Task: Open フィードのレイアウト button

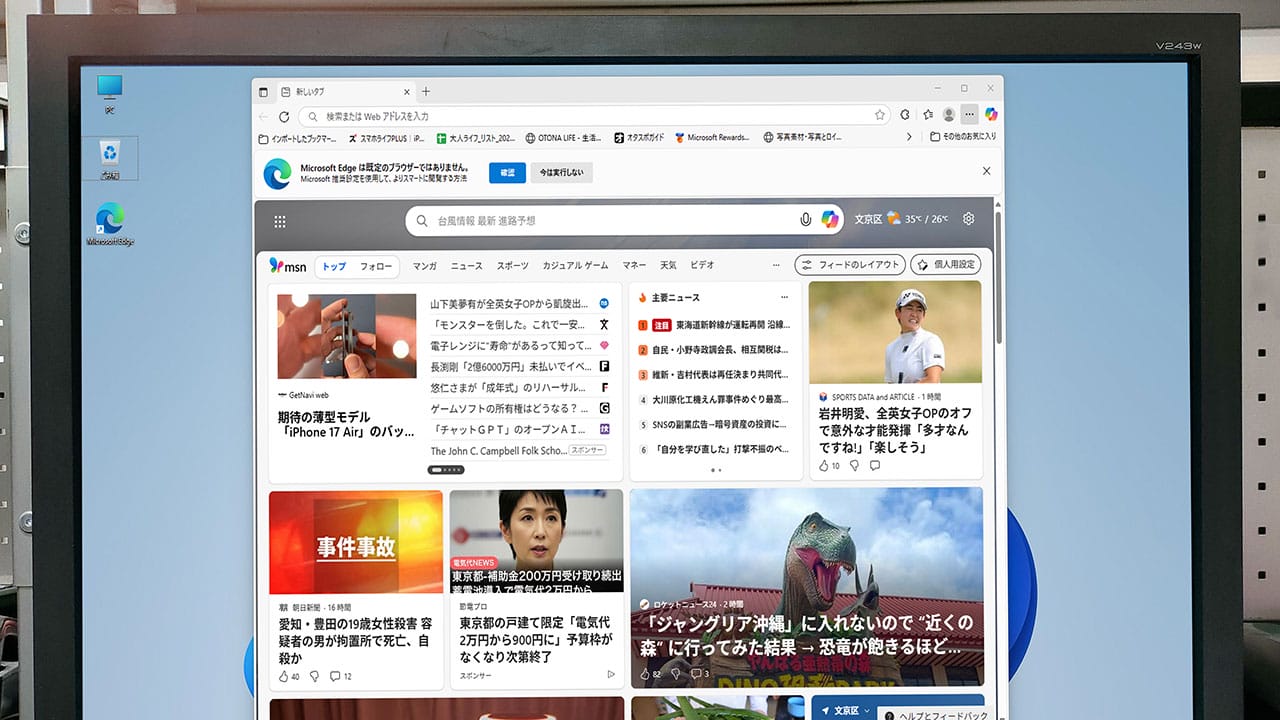Action: click(850, 265)
